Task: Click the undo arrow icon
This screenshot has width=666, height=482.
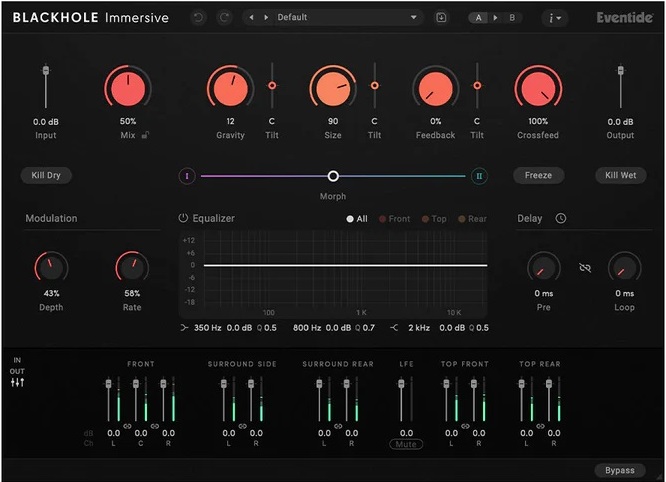Action: tap(198, 17)
